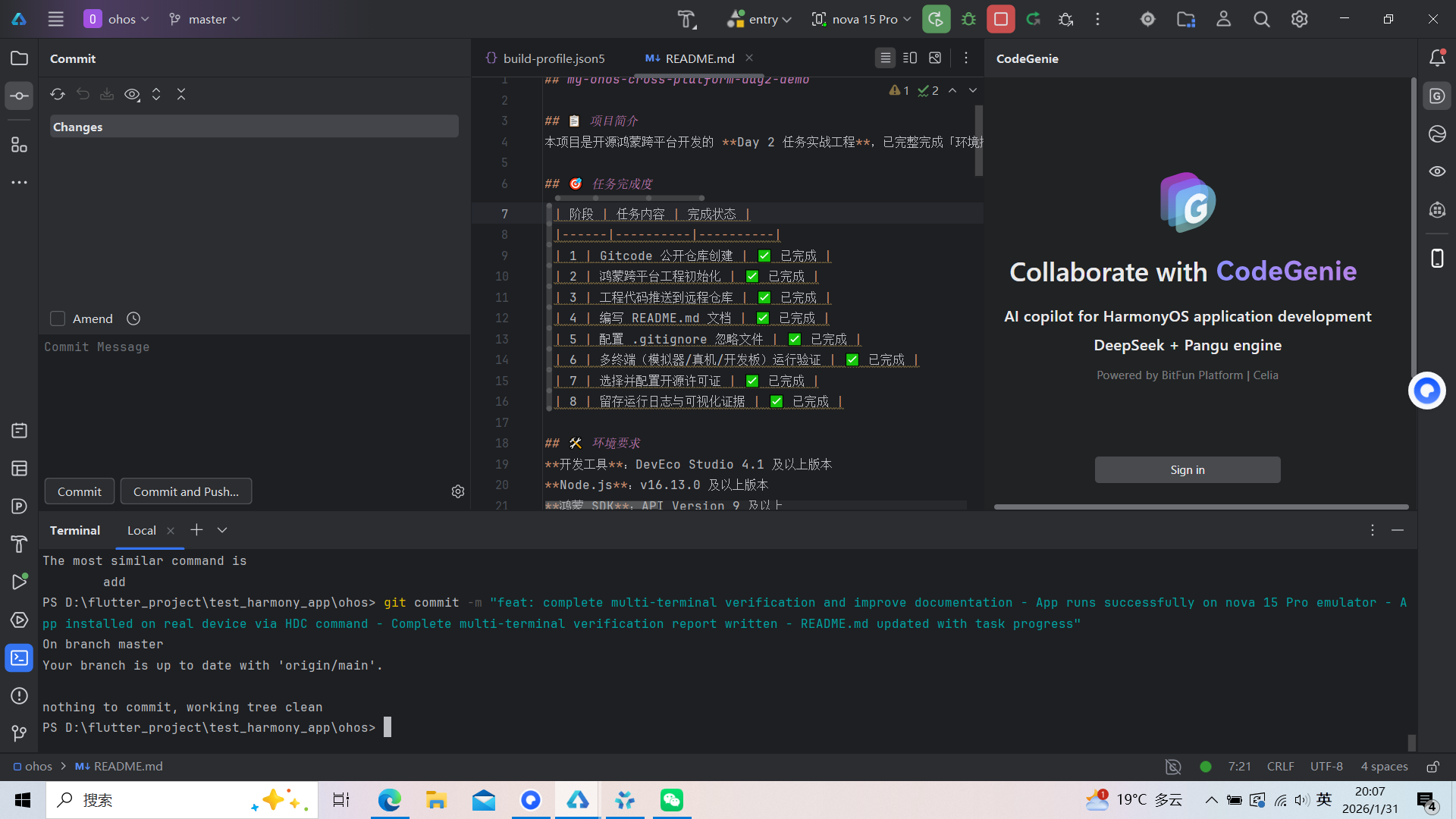Click the Refresh changes icon in Commit panel

[58, 94]
